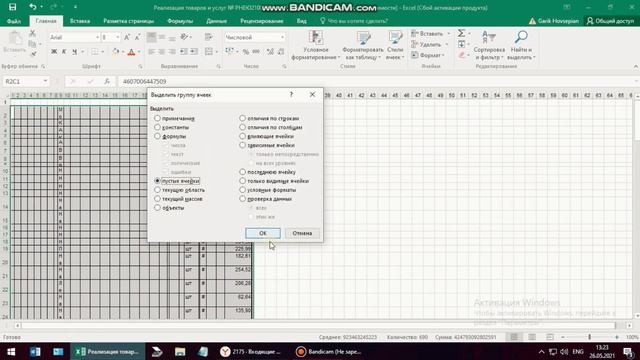Align text left in cells
Viewport: 640px width, 360px height.
(x=151, y=52)
